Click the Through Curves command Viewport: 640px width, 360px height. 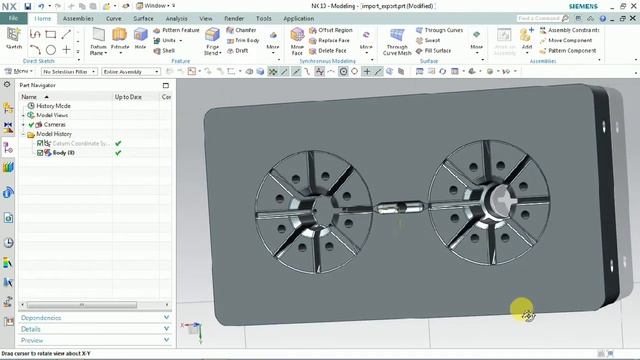point(439,30)
